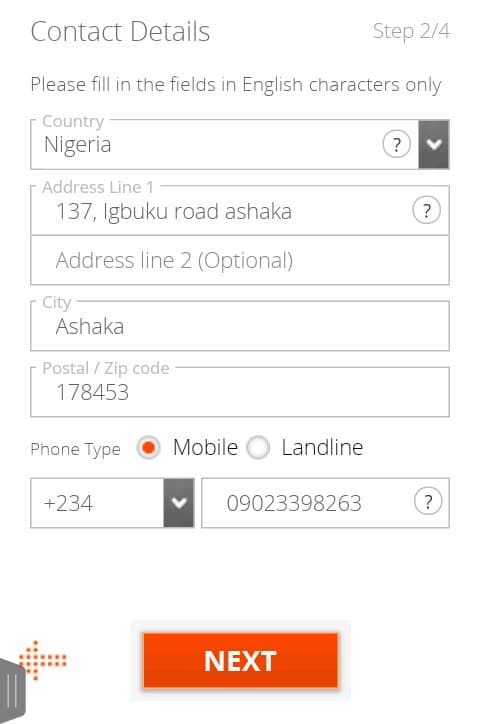The height and width of the screenshot is (724, 480).
Task: Click the City field containing Ashaka
Action: pos(240,326)
